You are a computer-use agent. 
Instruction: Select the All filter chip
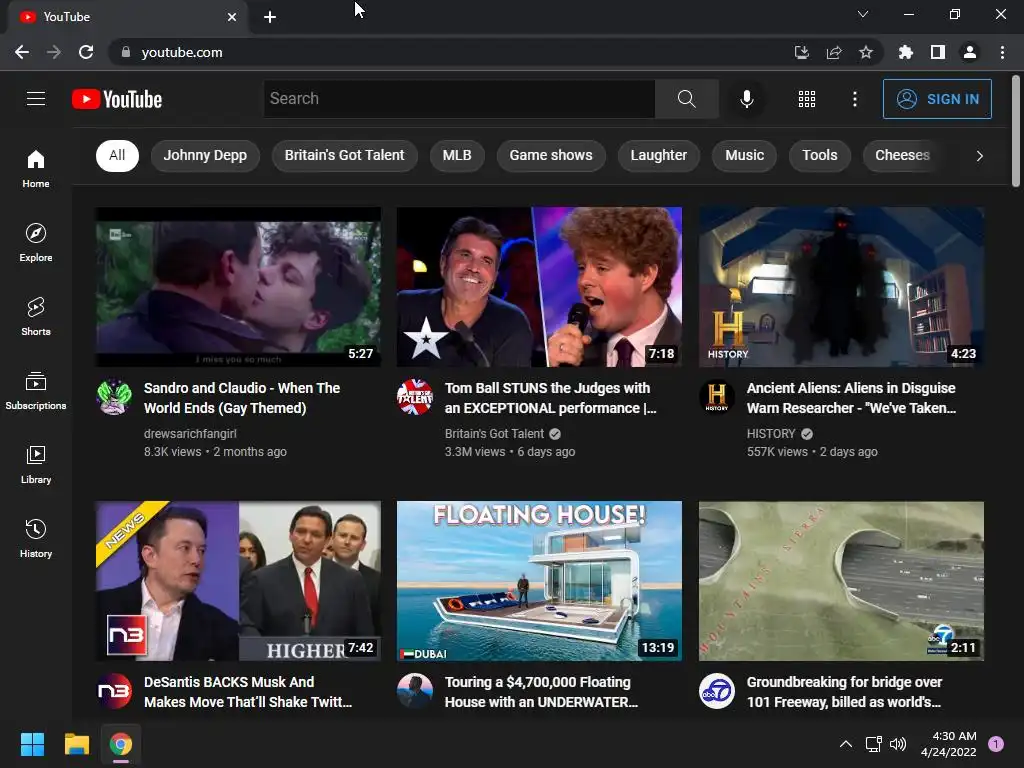(x=118, y=155)
